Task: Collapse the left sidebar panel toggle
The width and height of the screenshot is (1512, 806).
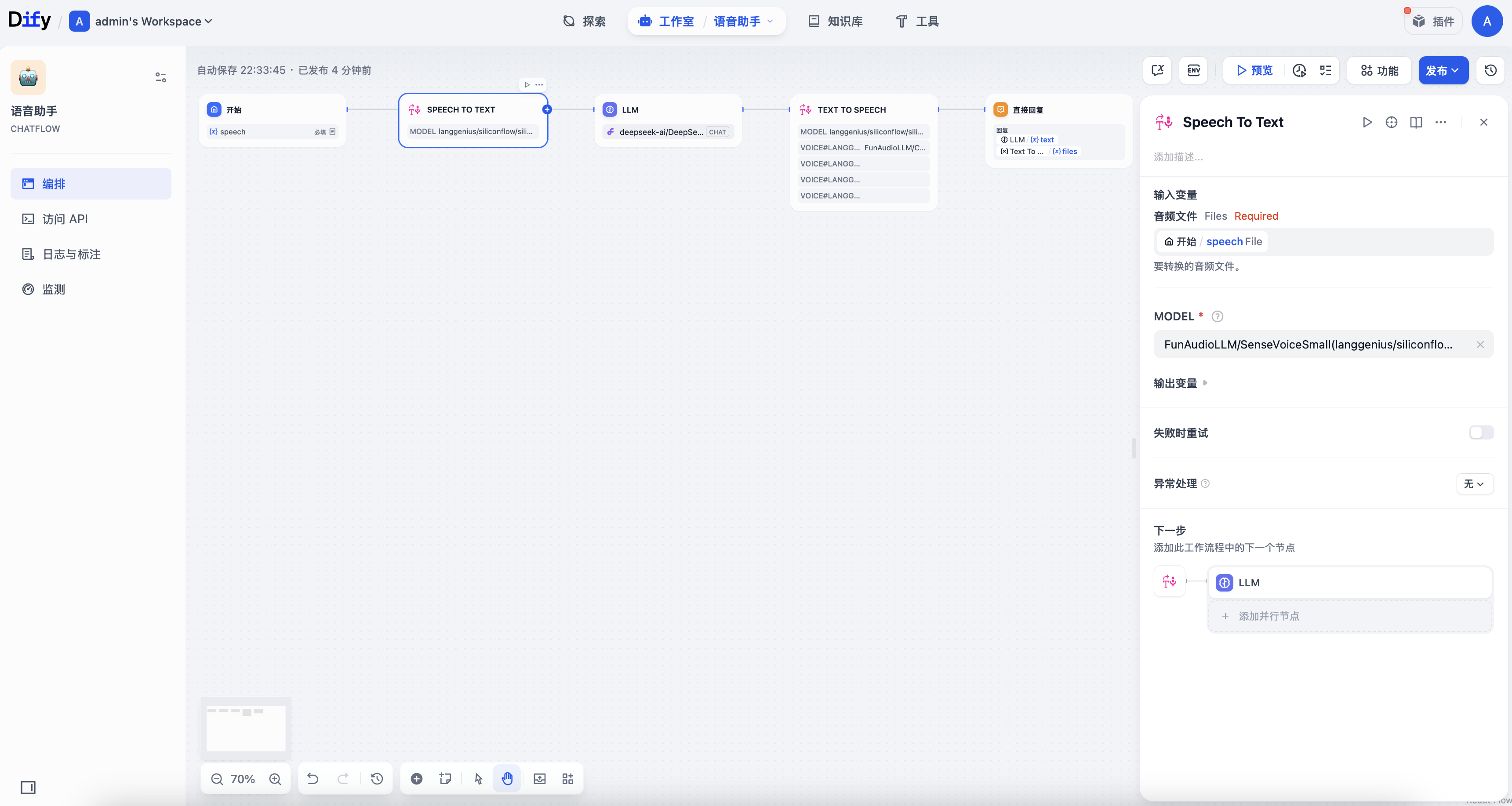Action: coord(28,787)
